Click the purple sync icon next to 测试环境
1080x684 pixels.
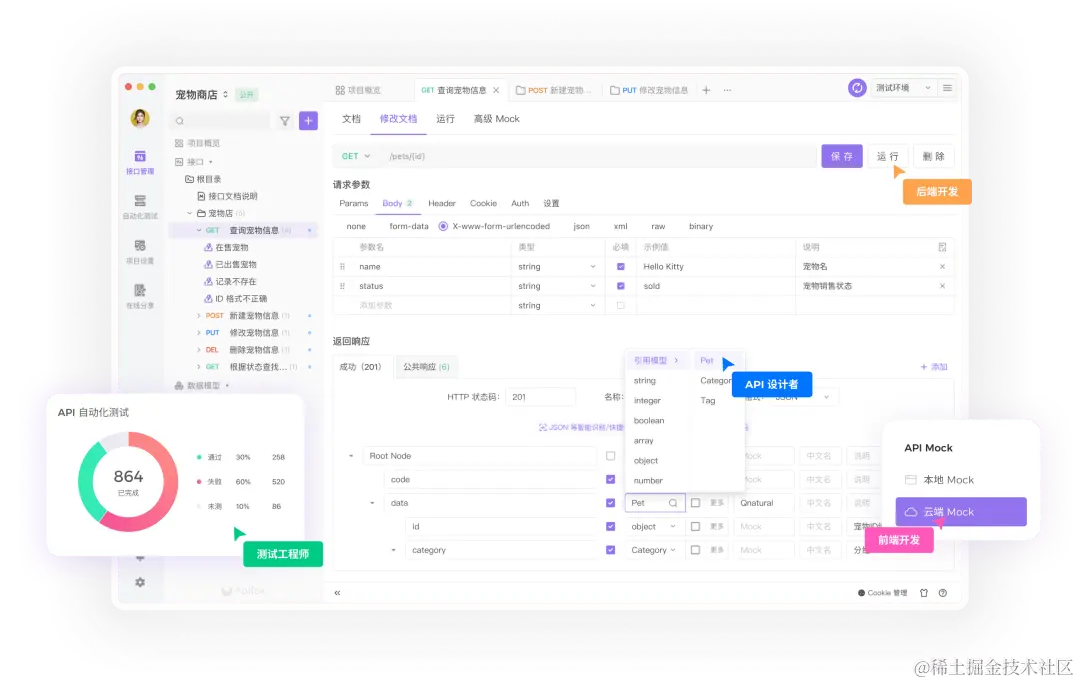pos(857,88)
